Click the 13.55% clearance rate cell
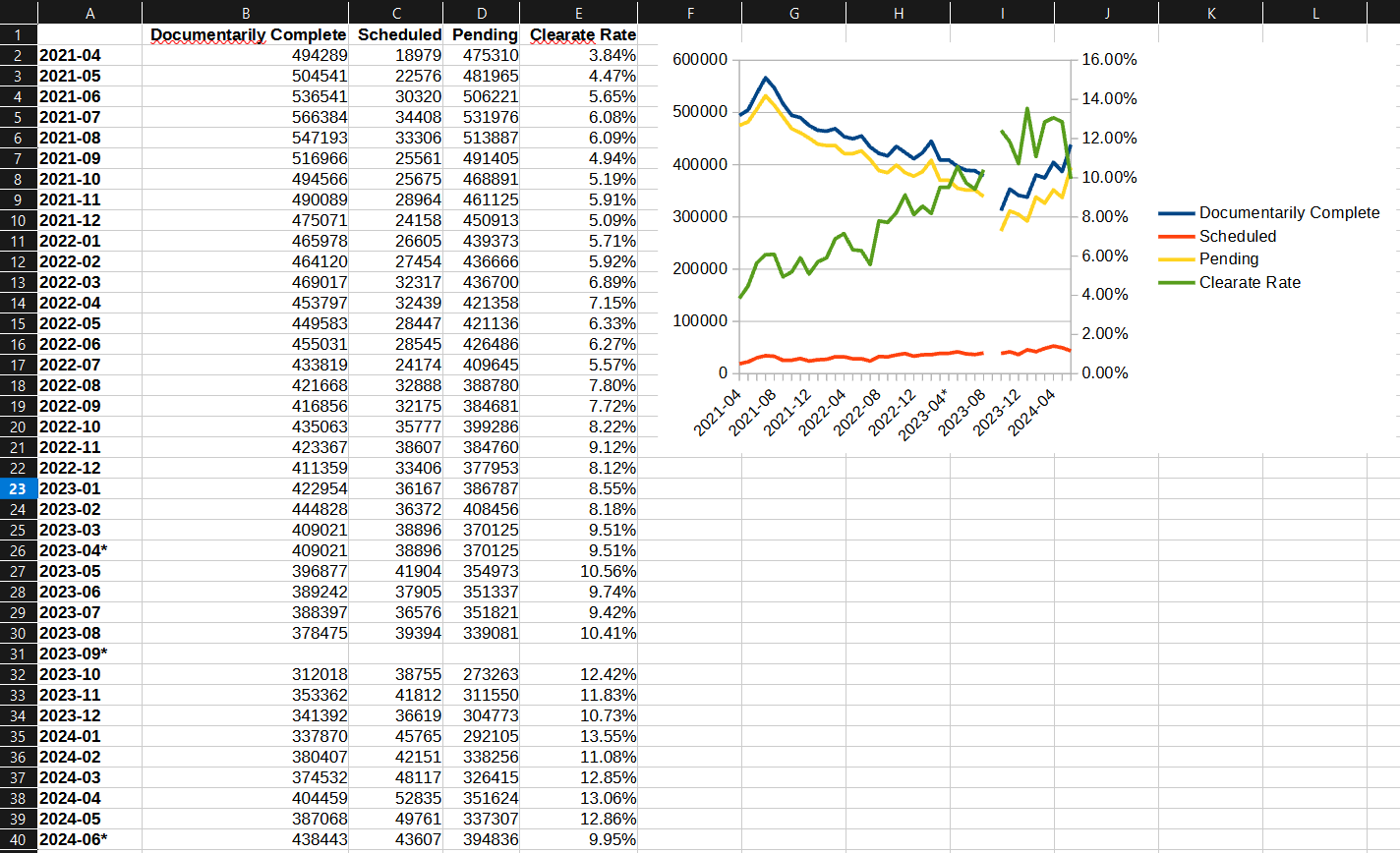The image size is (1400, 853). tap(579, 736)
